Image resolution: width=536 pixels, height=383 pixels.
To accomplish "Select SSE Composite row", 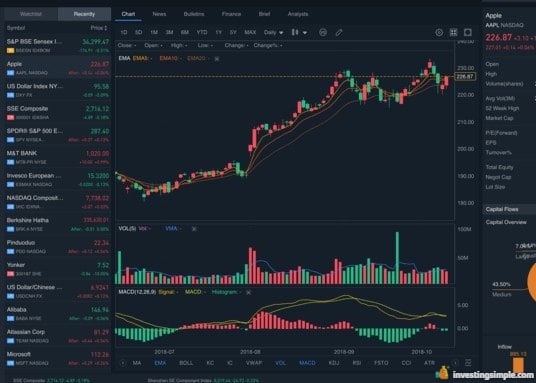I will (x=57, y=113).
